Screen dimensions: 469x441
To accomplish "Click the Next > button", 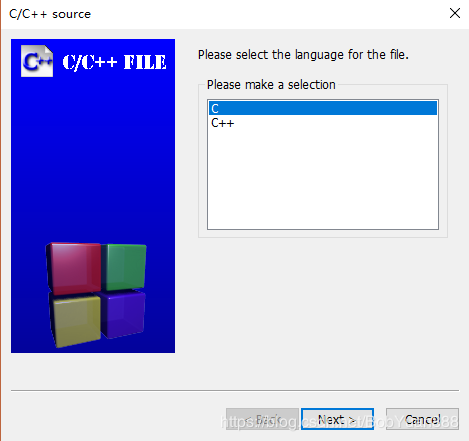I will coord(337,419).
